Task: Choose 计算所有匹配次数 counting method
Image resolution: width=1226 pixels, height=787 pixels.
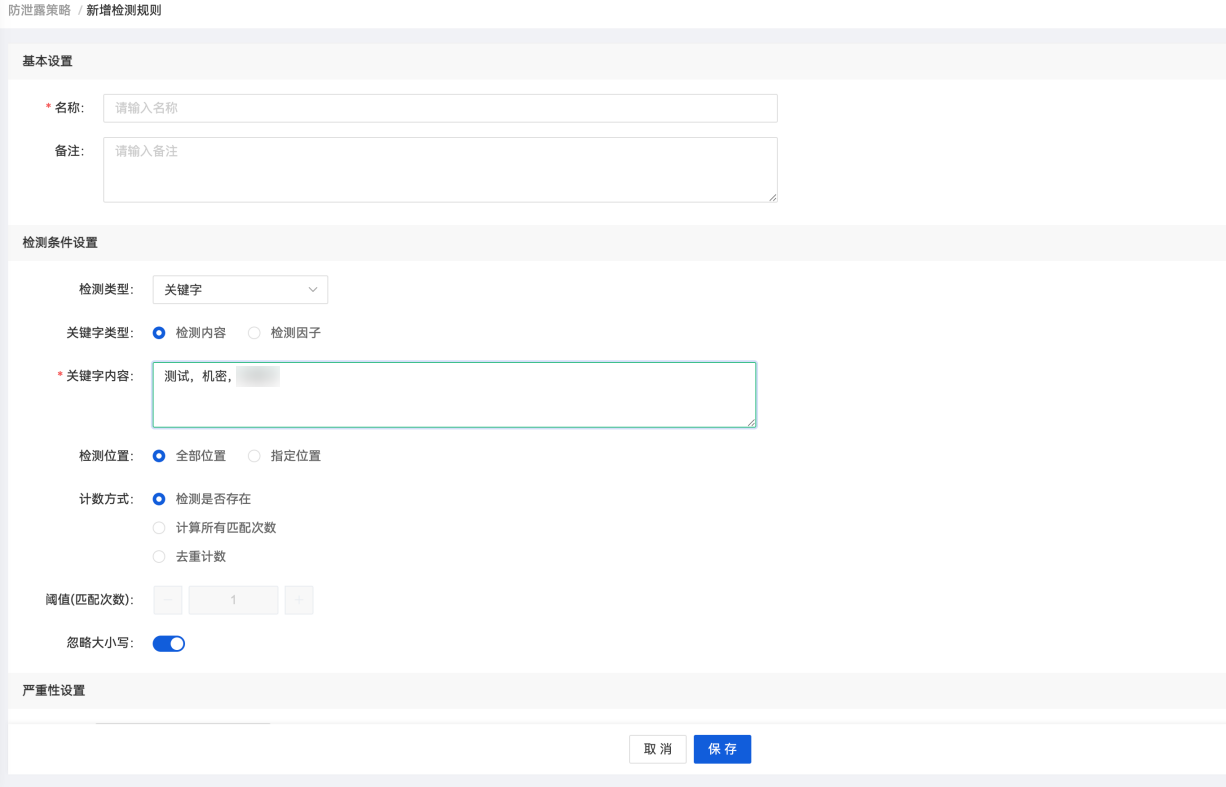Action: (x=159, y=528)
